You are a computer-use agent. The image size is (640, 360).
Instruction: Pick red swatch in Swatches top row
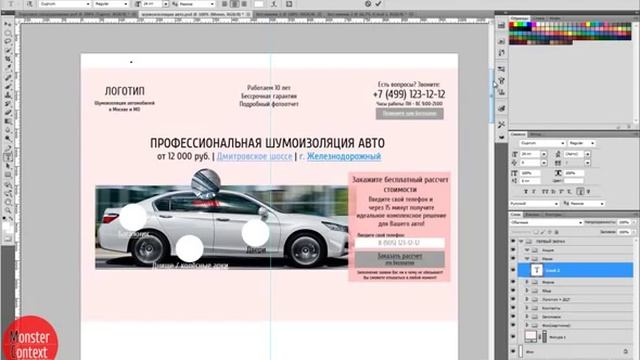[512, 24]
